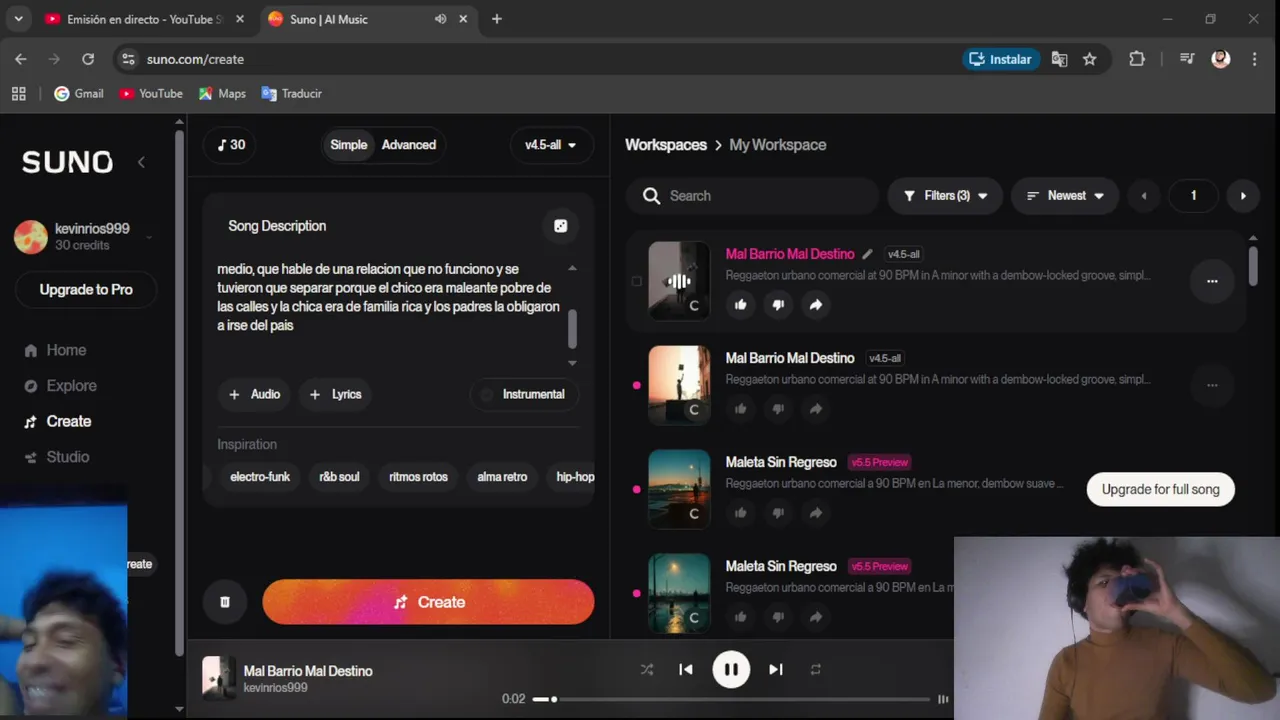This screenshot has height=720, width=1280.
Task: Switch to the YouTube Studio tab
Action: [x=145, y=19]
